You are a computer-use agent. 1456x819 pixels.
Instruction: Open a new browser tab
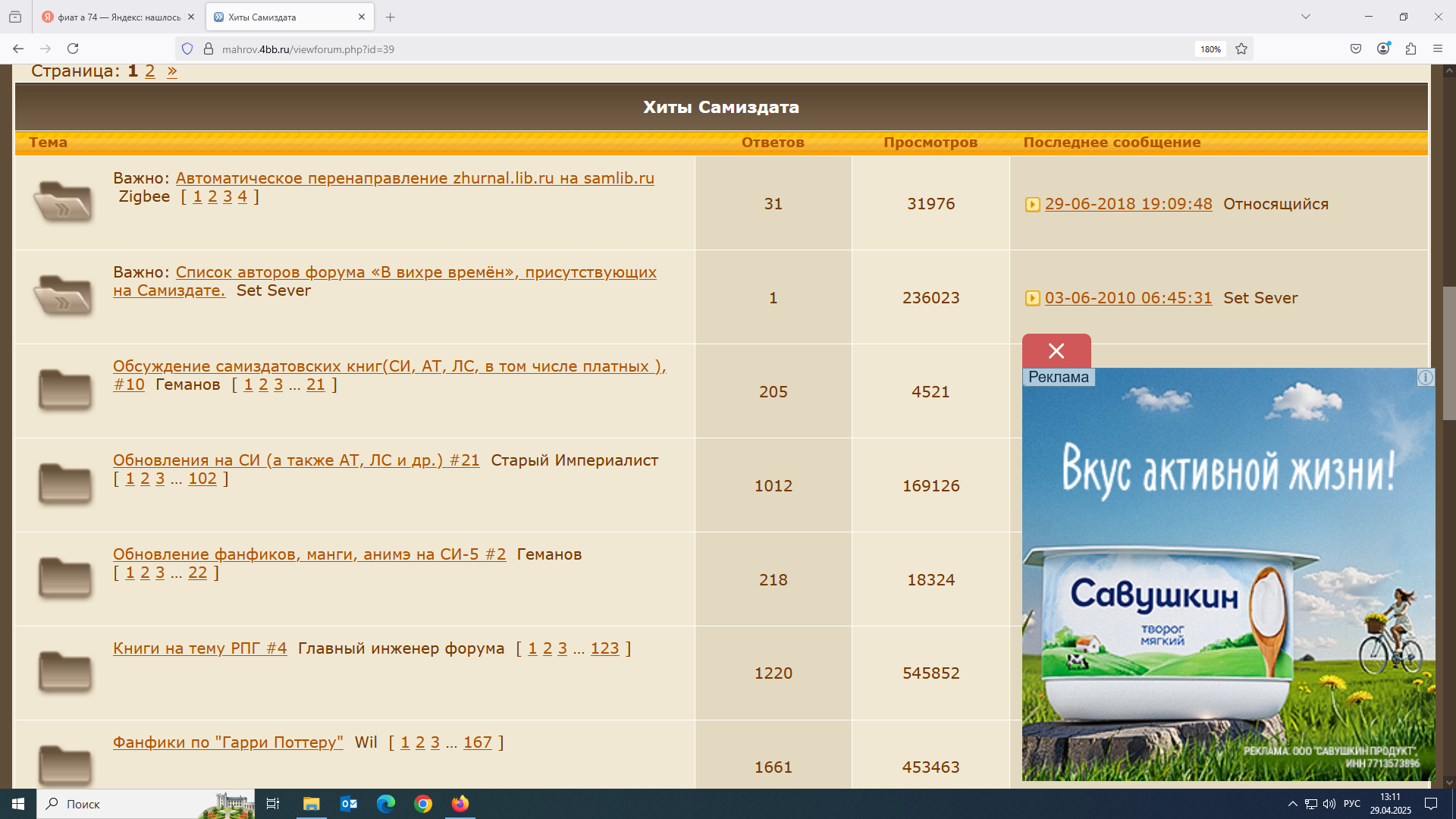click(390, 17)
